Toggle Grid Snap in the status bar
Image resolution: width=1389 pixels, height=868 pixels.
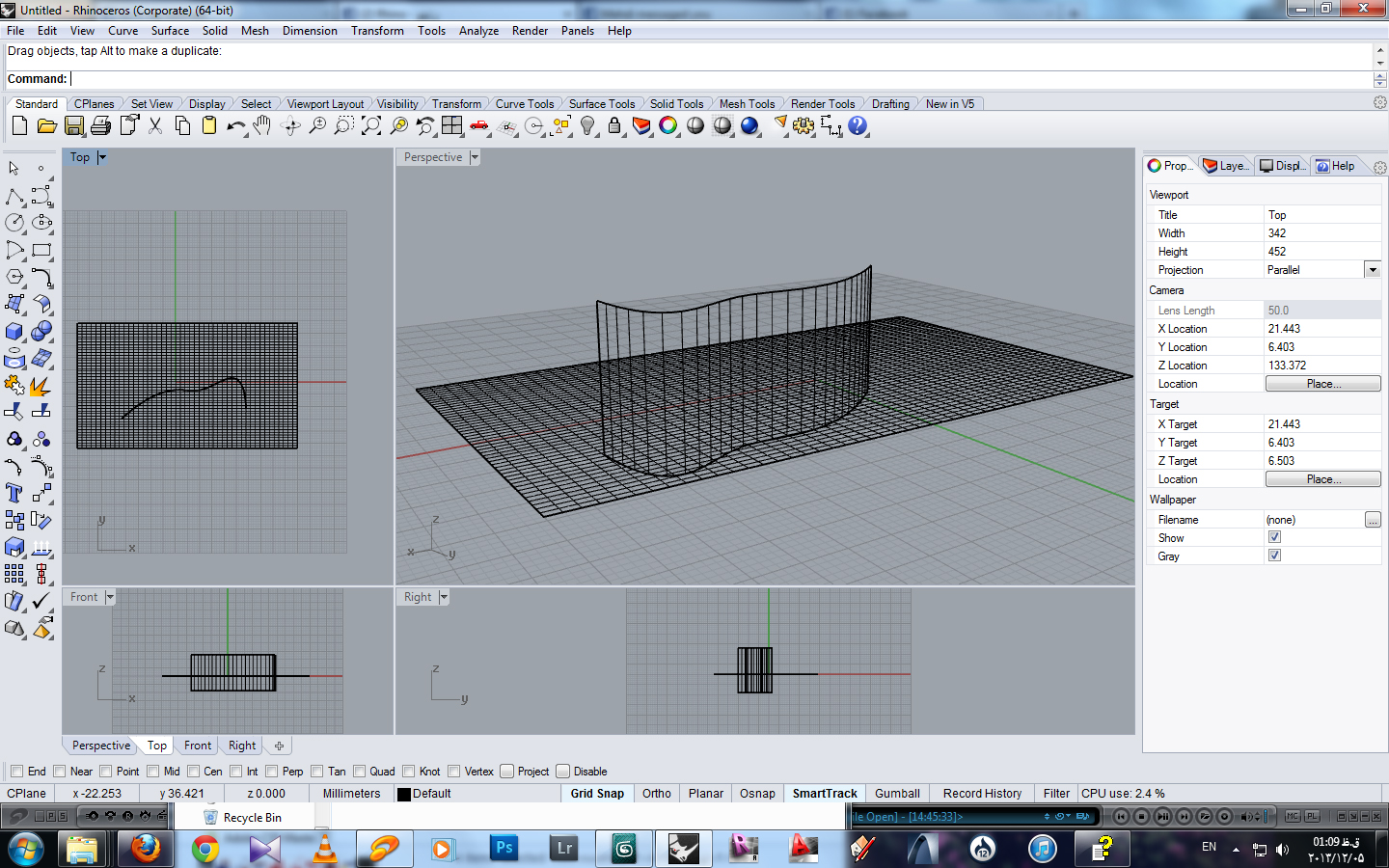click(596, 794)
